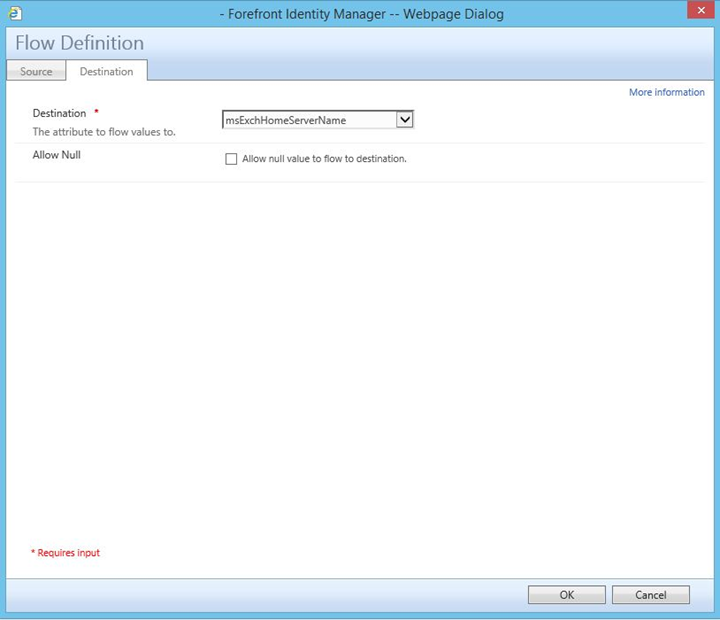Close the Webpage Dialog window
This screenshot has height=620, width=720.
tap(701, 10)
